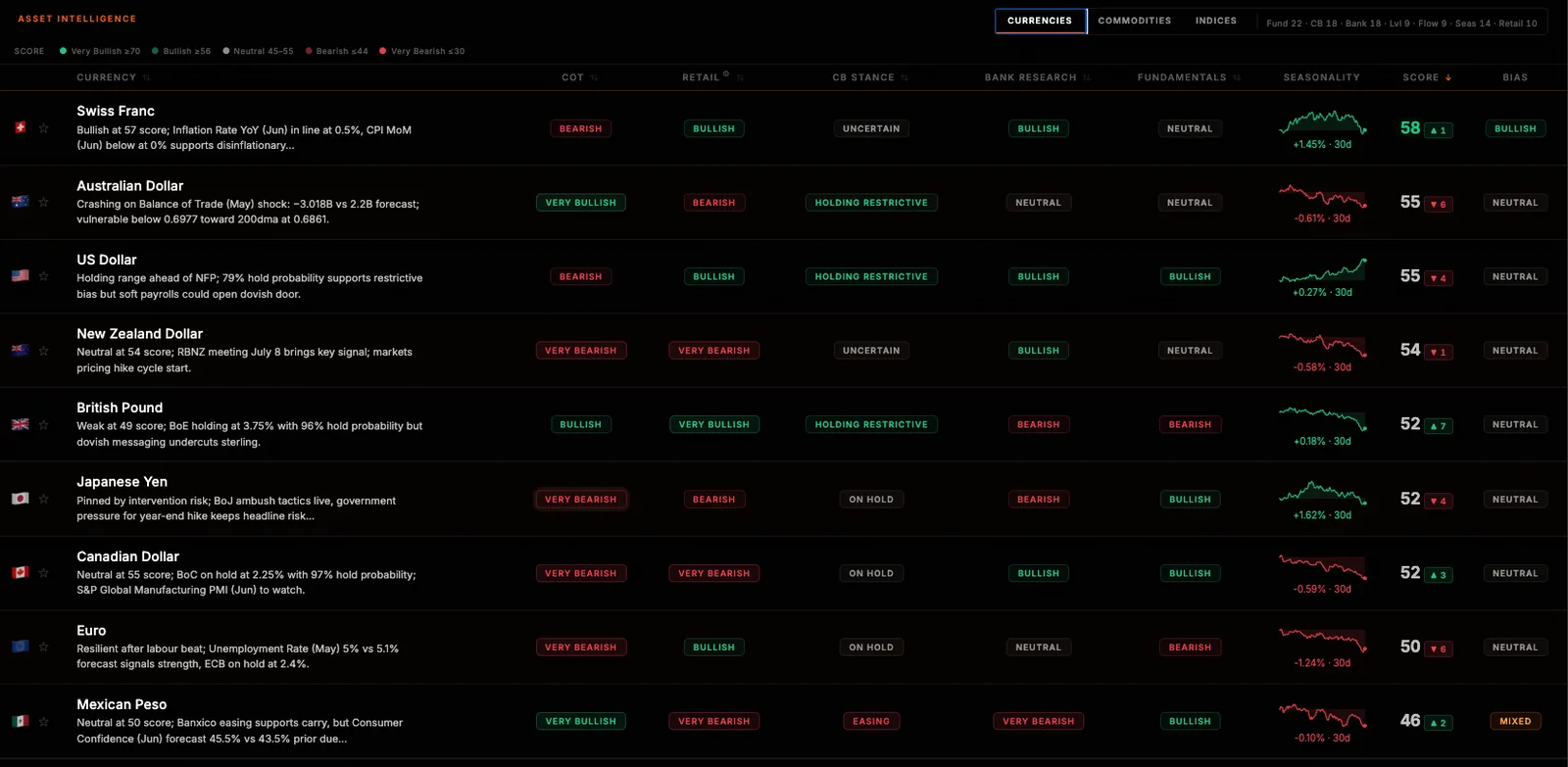Favorite the Euro row star
The width and height of the screenshot is (1568, 767).
coord(43,647)
